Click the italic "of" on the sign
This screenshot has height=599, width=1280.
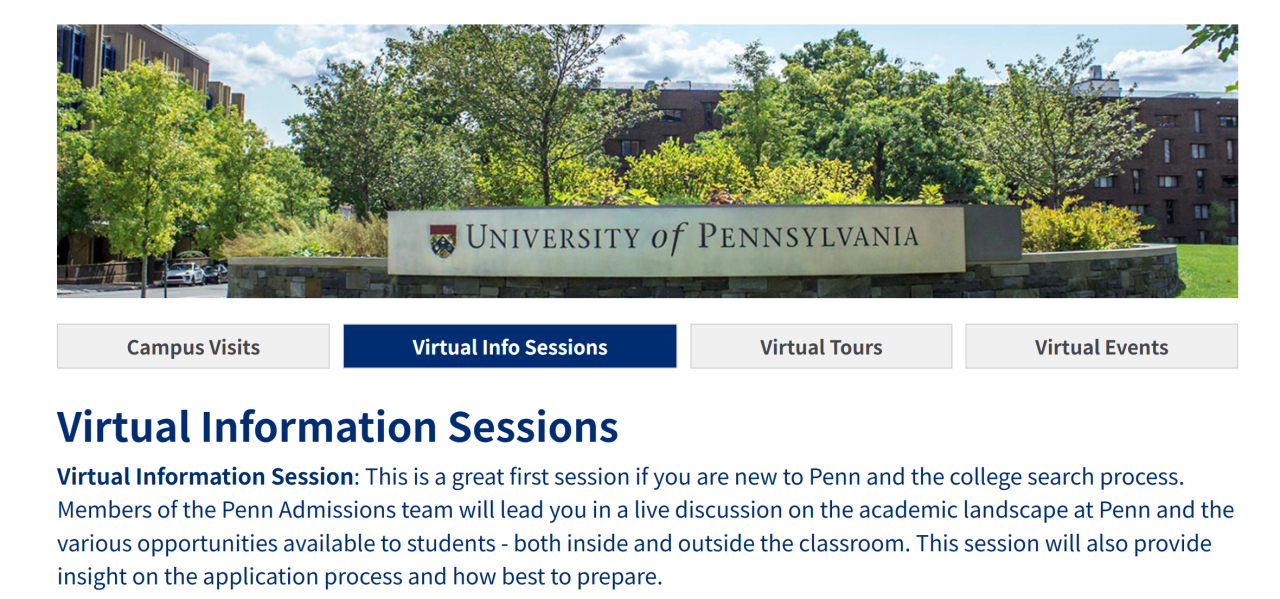tap(669, 238)
